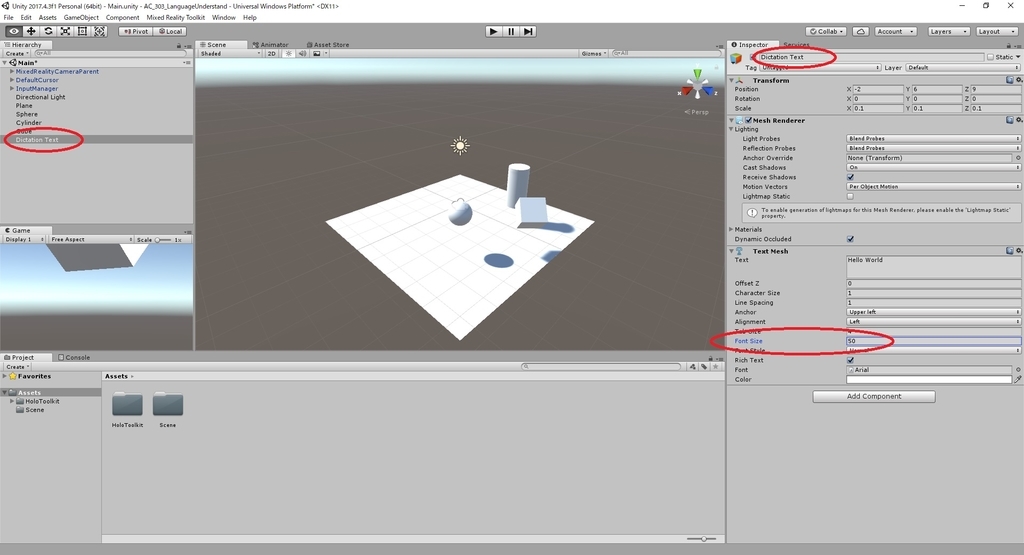Open the Scene folder thumbnail
Image resolution: width=1024 pixels, height=555 pixels.
(x=168, y=404)
